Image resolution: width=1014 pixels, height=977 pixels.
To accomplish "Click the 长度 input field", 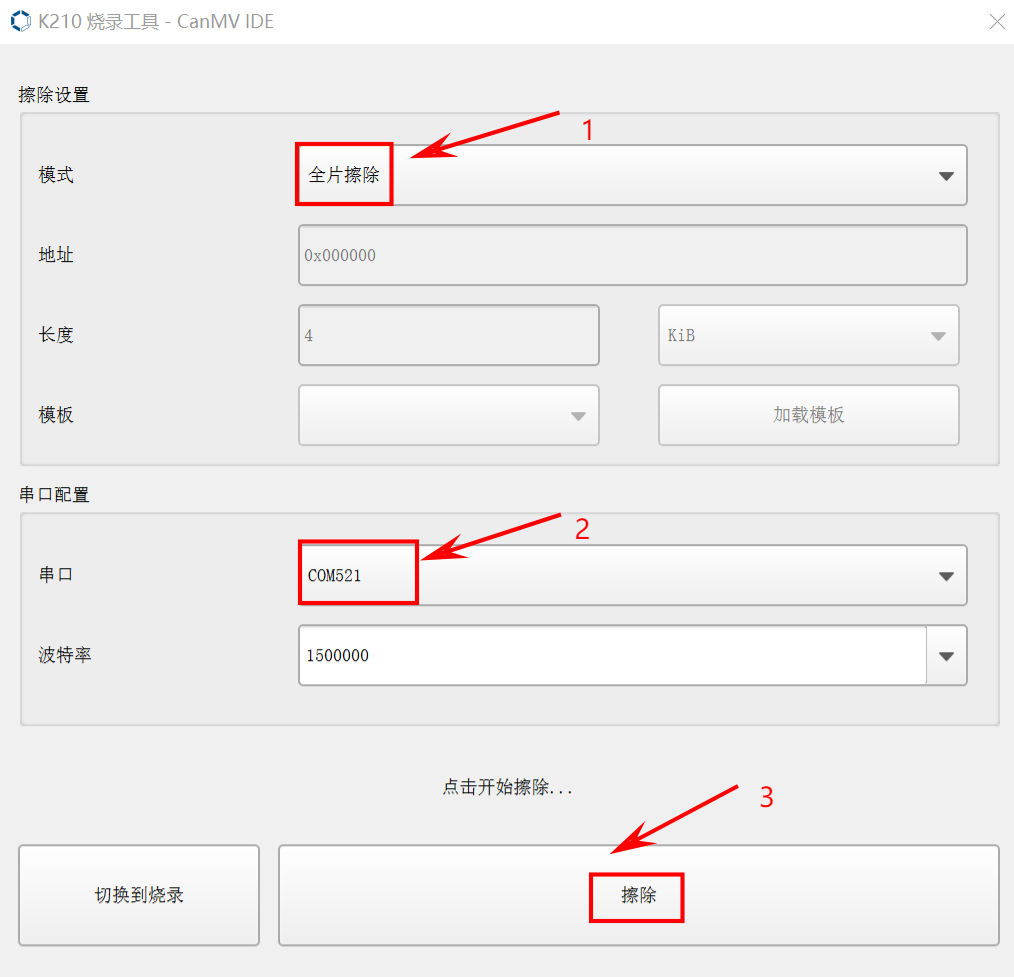I will pyautogui.click(x=449, y=335).
